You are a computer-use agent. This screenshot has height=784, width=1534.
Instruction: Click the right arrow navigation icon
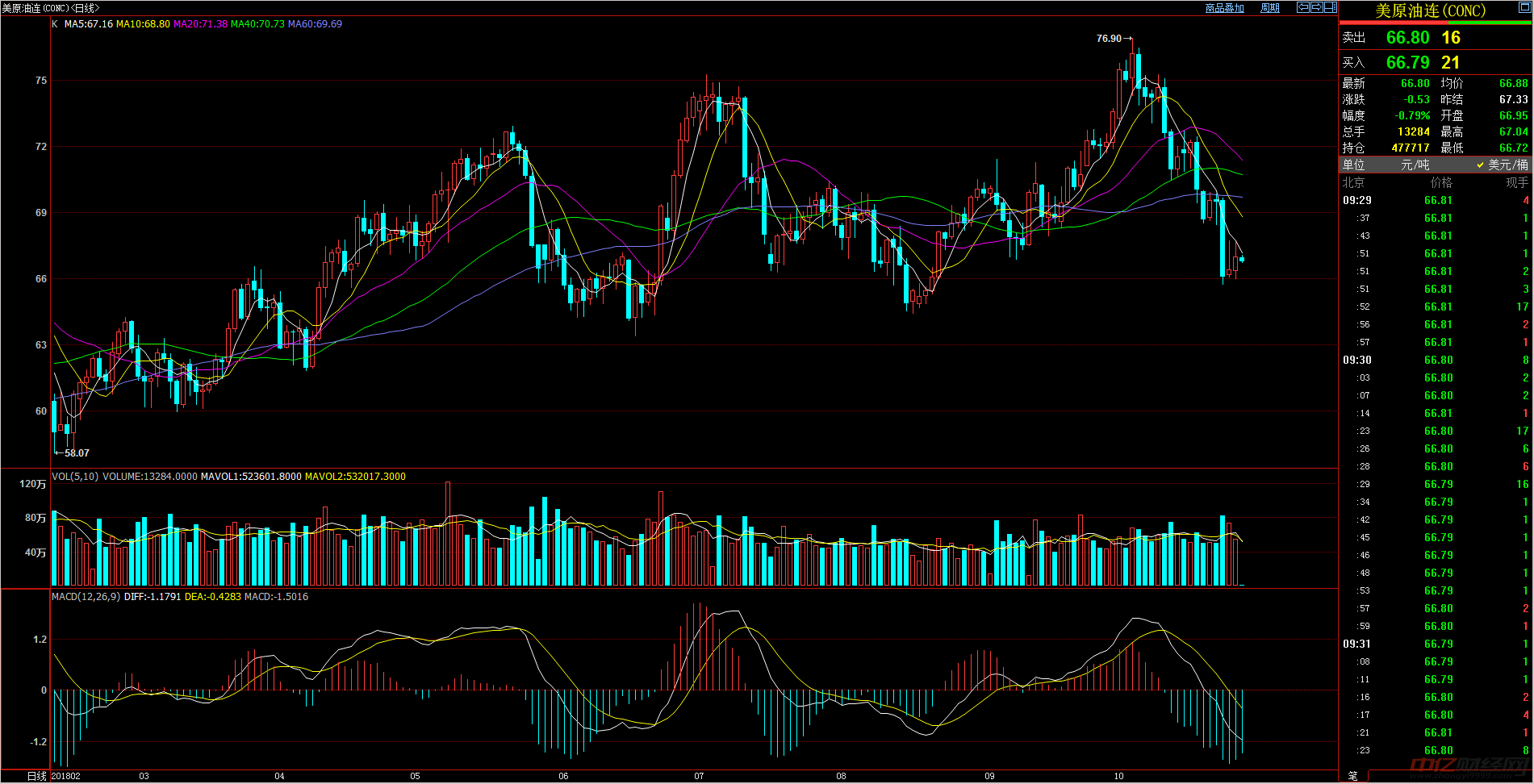coord(1316,7)
